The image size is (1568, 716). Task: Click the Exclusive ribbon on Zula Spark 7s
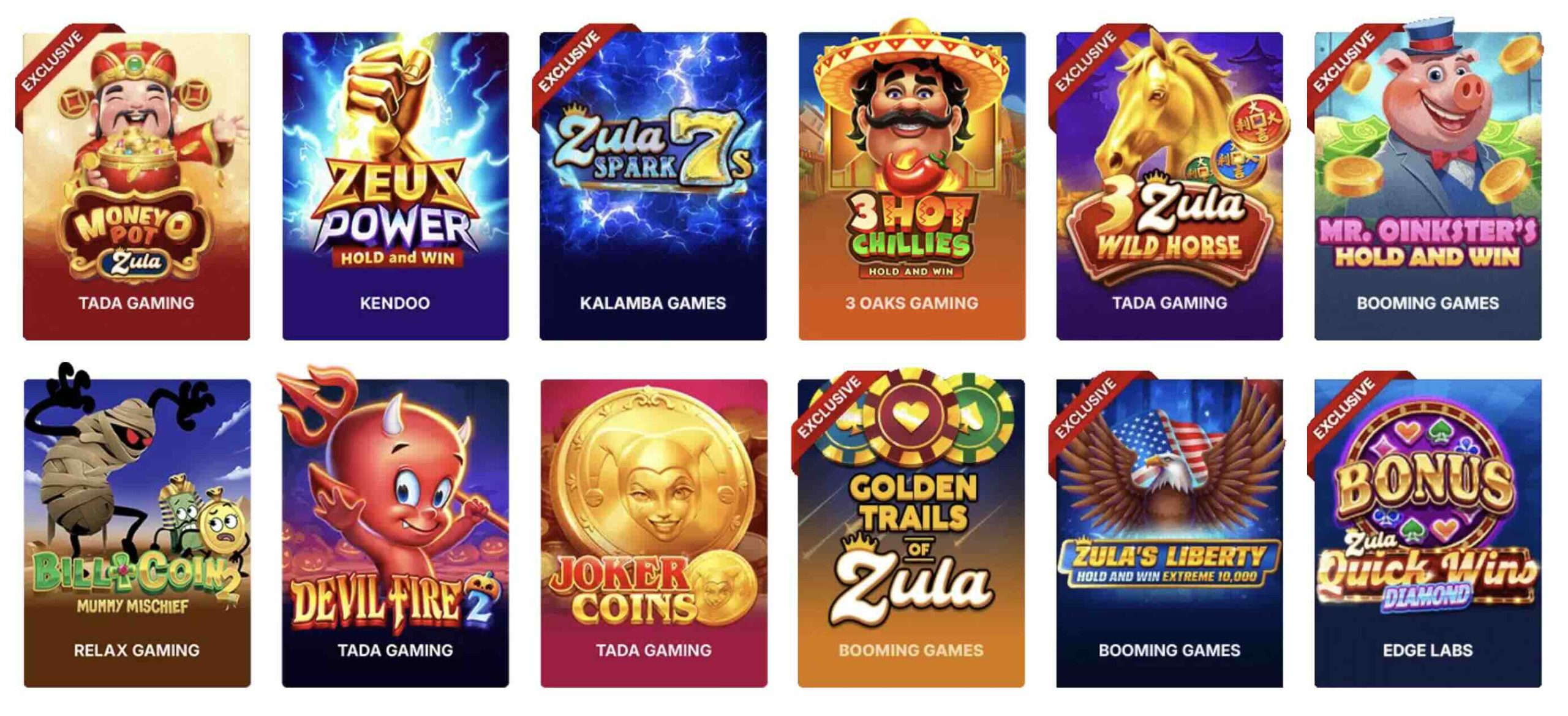(570, 62)
